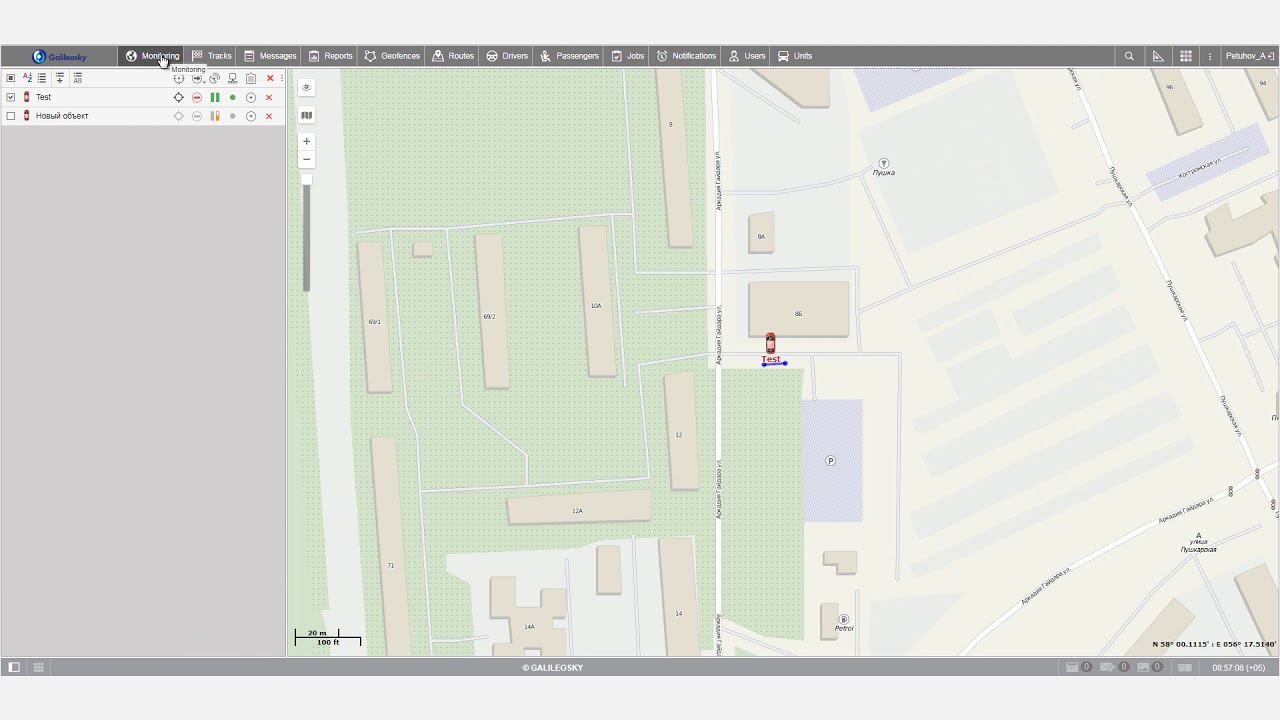This screenshot has height=720, width=1280.
Task: Locate Test unit with crosshair icon
Action: [179, 98]
